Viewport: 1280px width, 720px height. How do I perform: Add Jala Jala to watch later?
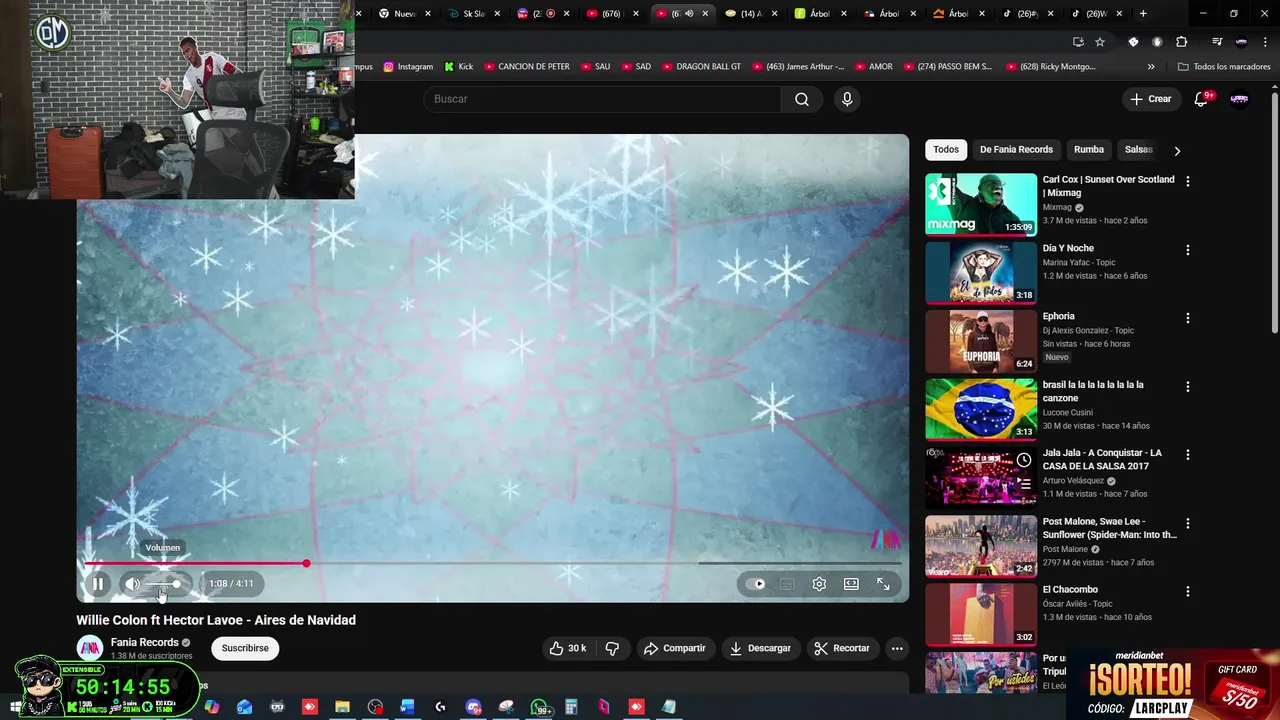[1024, 460]
